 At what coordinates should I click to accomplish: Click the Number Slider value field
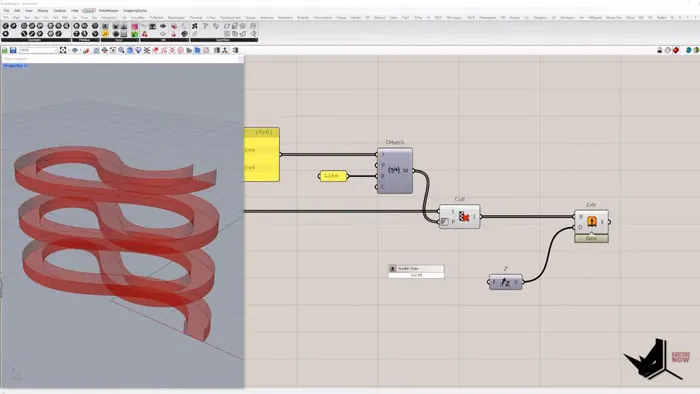416,275
